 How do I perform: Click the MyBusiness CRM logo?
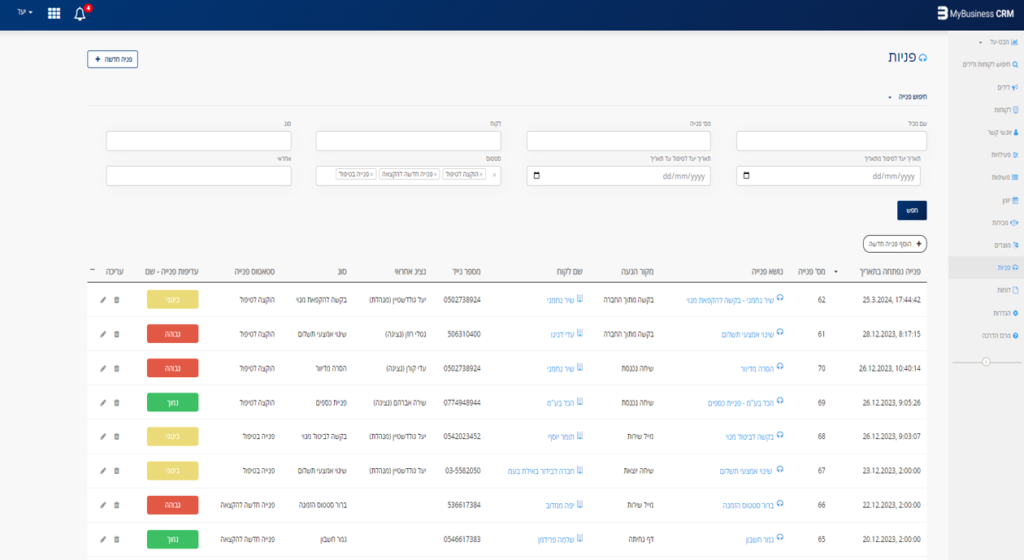coord(975,13)
